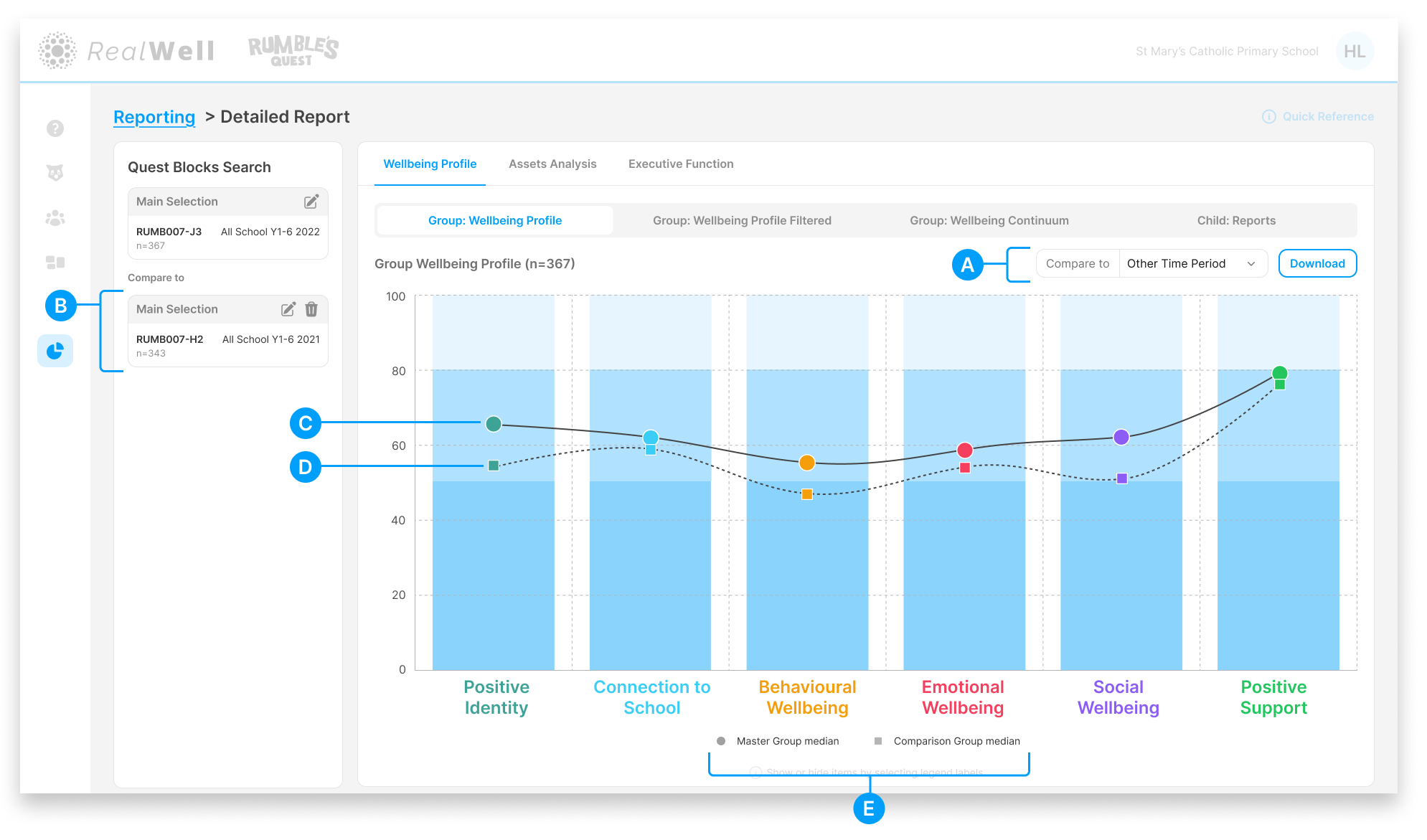Select Group: Wellbeing Continuum sub-tab

coord(989,220)
